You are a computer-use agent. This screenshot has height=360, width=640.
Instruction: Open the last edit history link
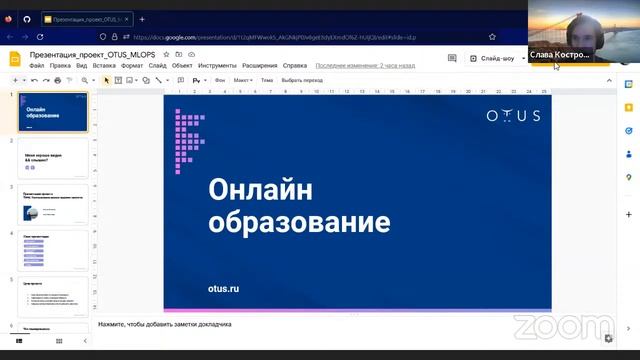click(365, 65)
